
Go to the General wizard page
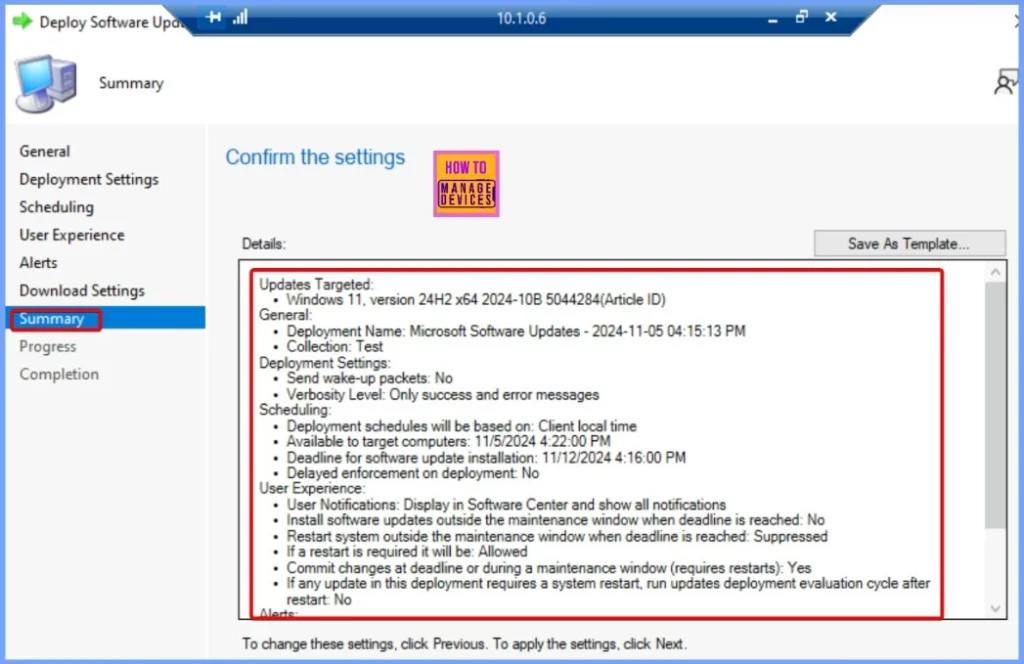[44, 151]
